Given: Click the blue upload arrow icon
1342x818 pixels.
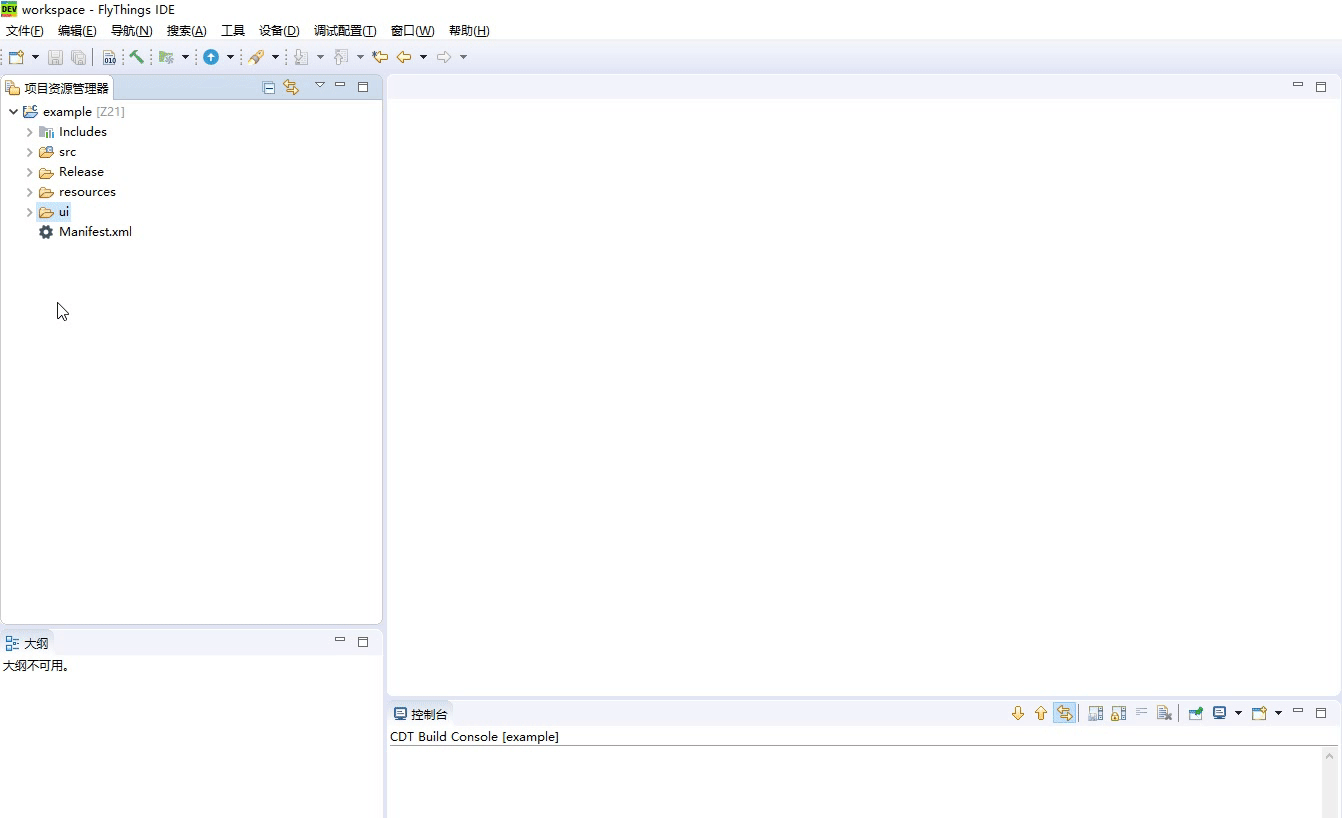Looking at the screenshot, I should pyautogui.click(x=211, y=57).
